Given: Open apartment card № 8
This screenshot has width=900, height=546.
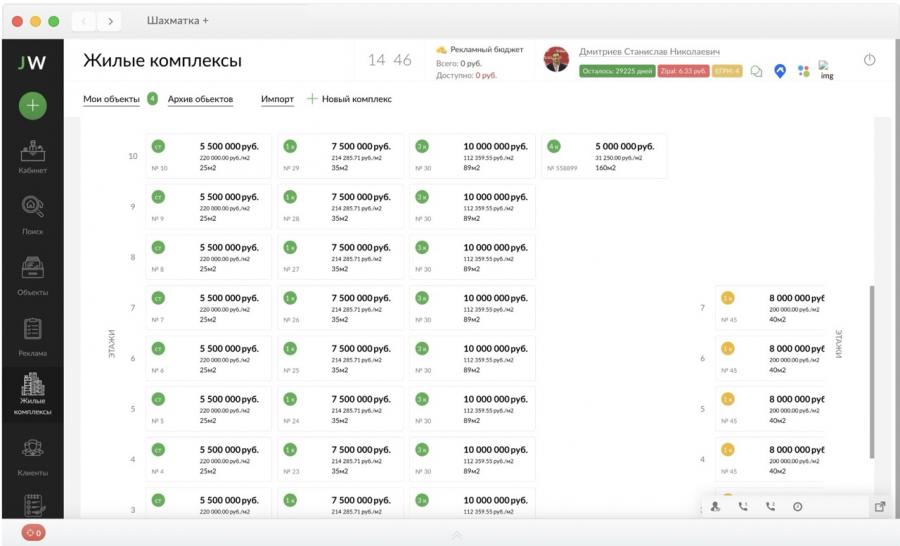Looking at the screenshot, I should coord(208,257).
